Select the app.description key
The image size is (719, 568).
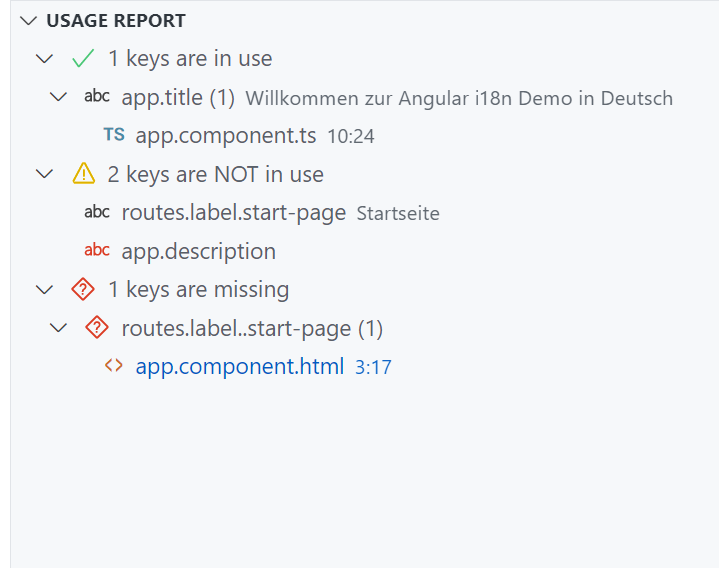pos(199,251)
